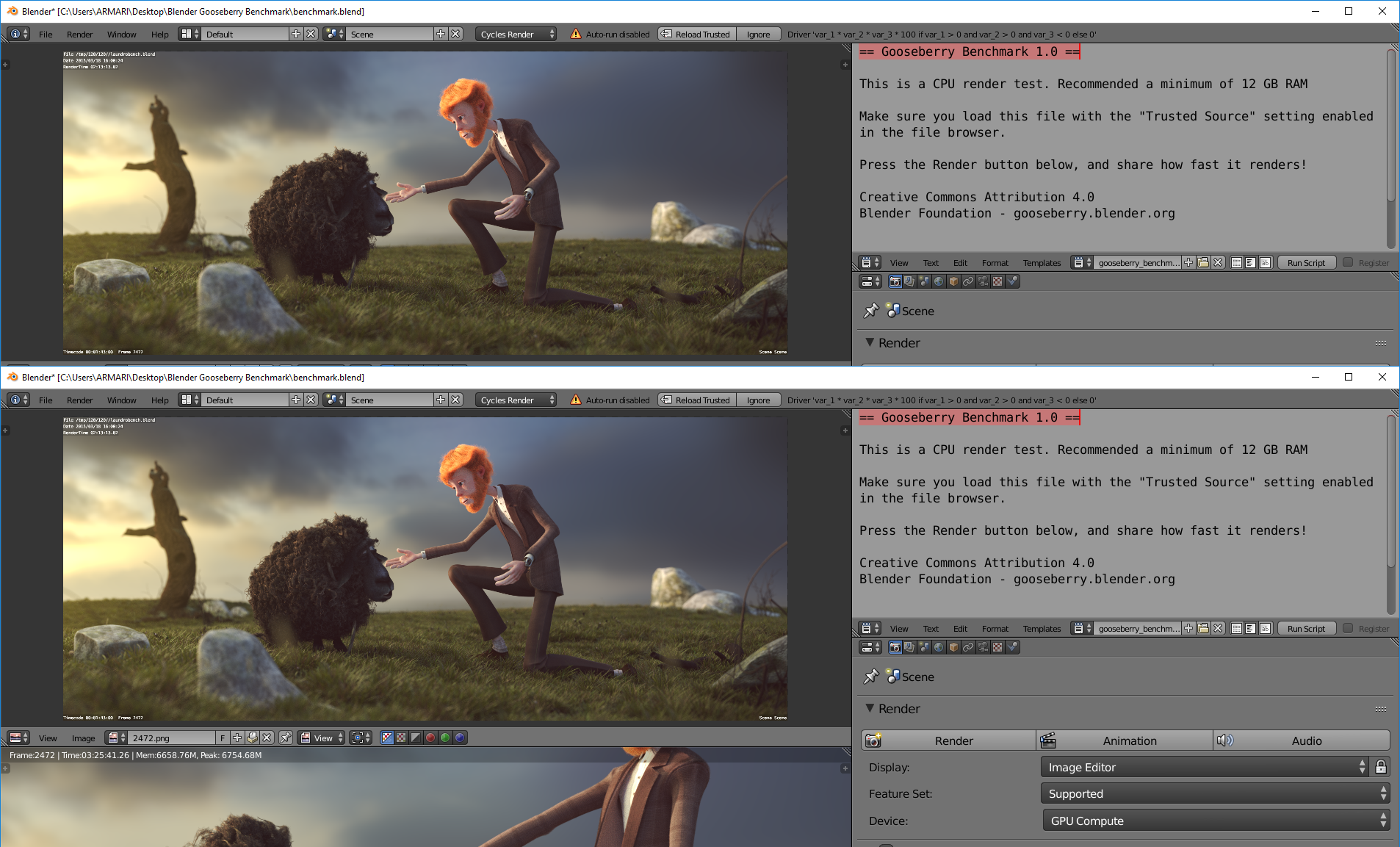The image size is (1400, 847).
Task: Show red channel in image editor
Action: point(430,738)
